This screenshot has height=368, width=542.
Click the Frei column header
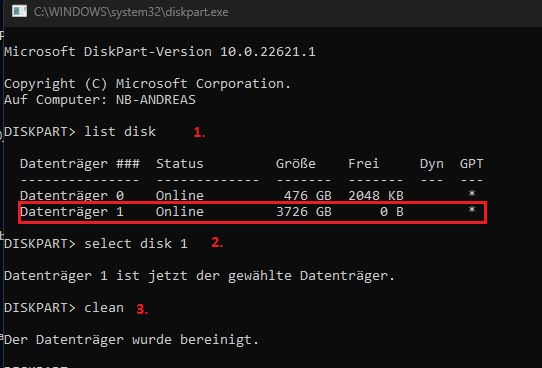[364, 164]
